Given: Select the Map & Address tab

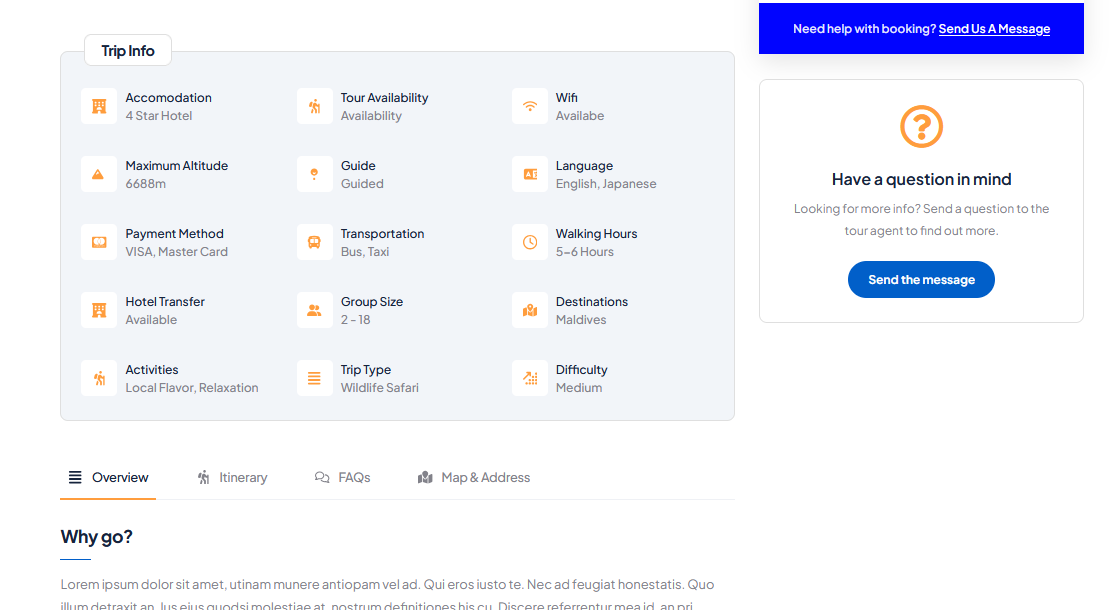Looking at the screenshot, I should (474, 478).
